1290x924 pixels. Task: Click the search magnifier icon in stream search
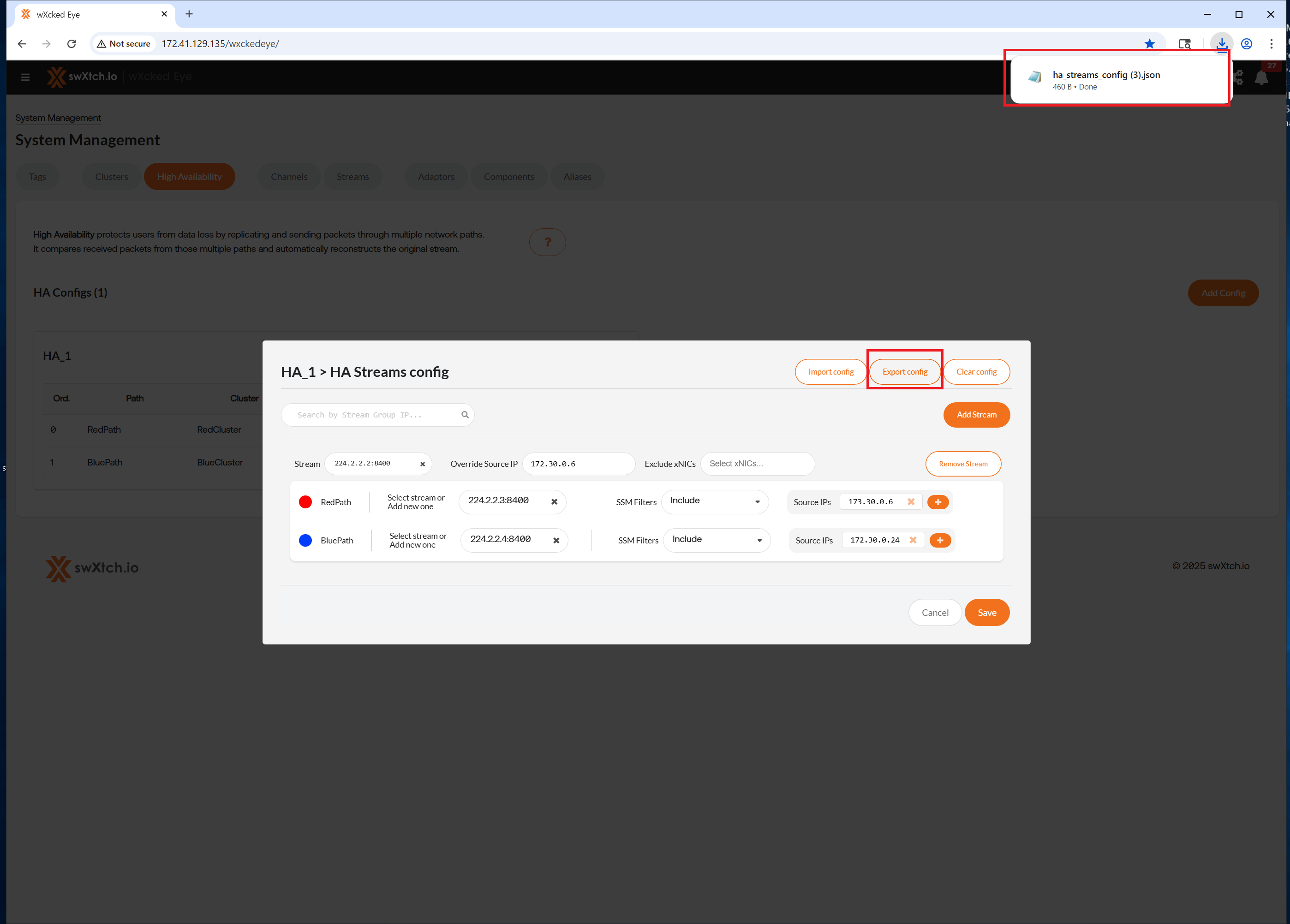pos(465,415)
